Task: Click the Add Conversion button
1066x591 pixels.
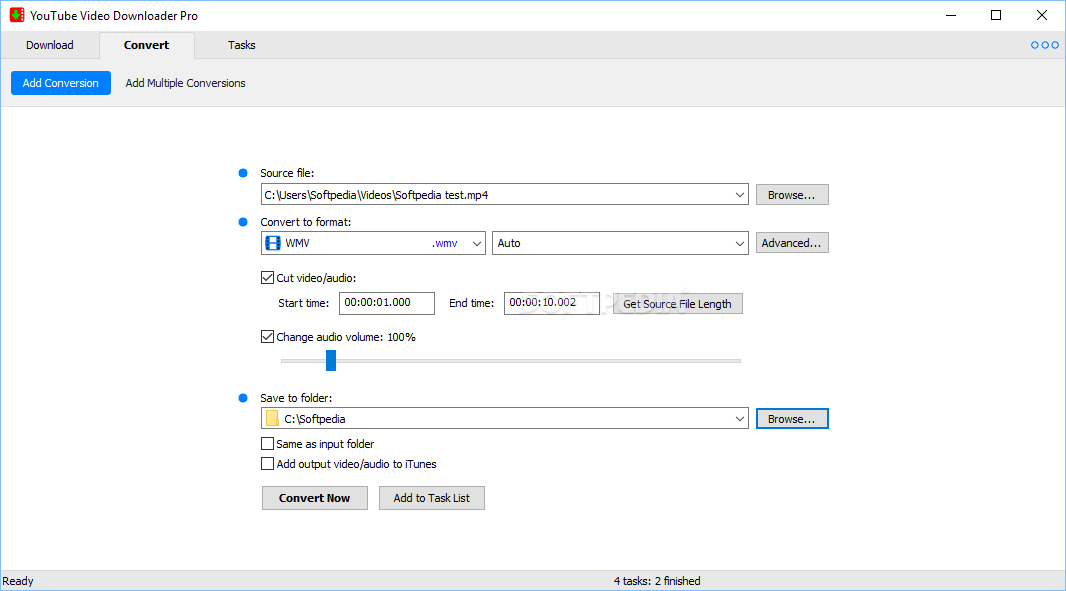Action: [x=61, y=83]
